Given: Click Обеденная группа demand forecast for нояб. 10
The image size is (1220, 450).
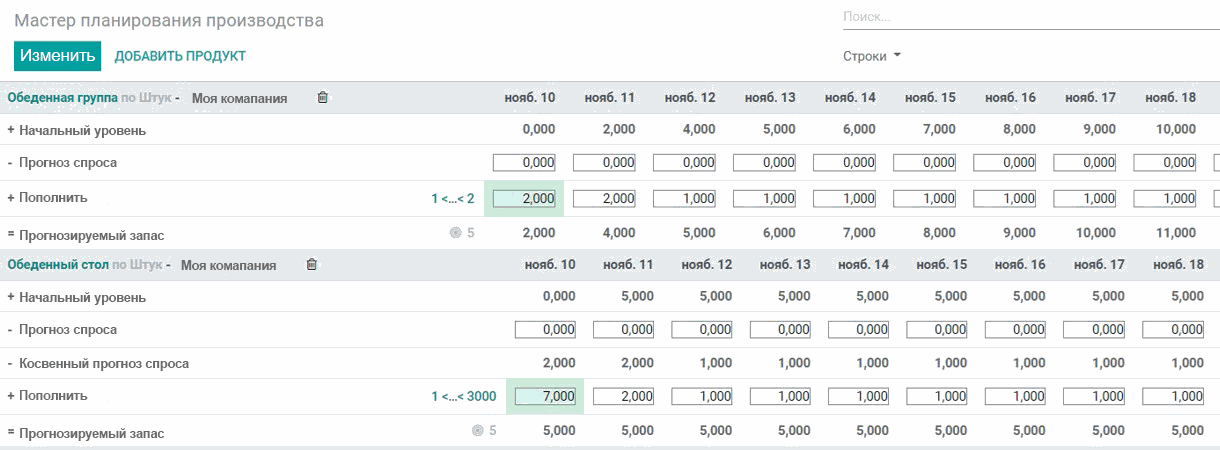Looking at the screenshot, I should click(525, 163).
